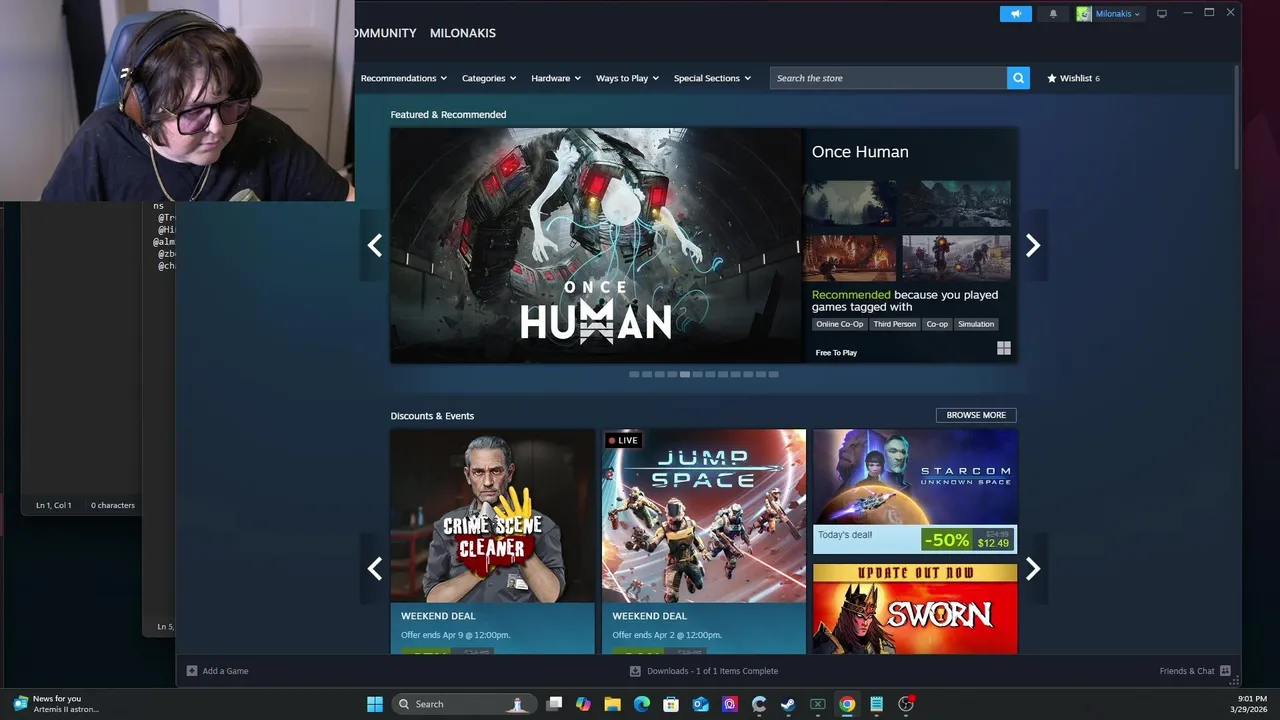Click the LIVE badge on Jump Space
The image size is (1280, 720).
click(x=623, y=440)
